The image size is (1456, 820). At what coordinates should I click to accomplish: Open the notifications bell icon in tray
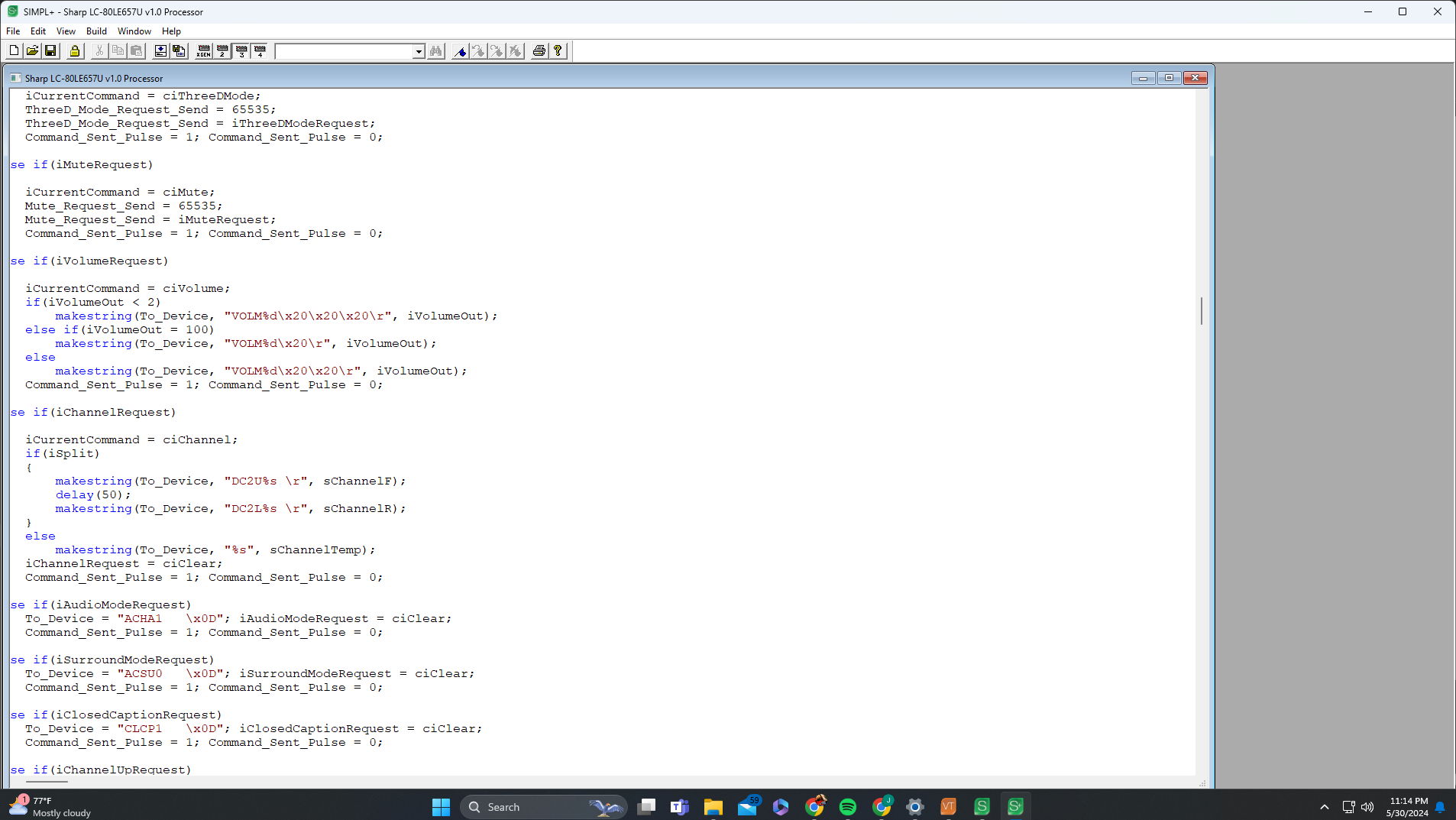coord(1441,807)
